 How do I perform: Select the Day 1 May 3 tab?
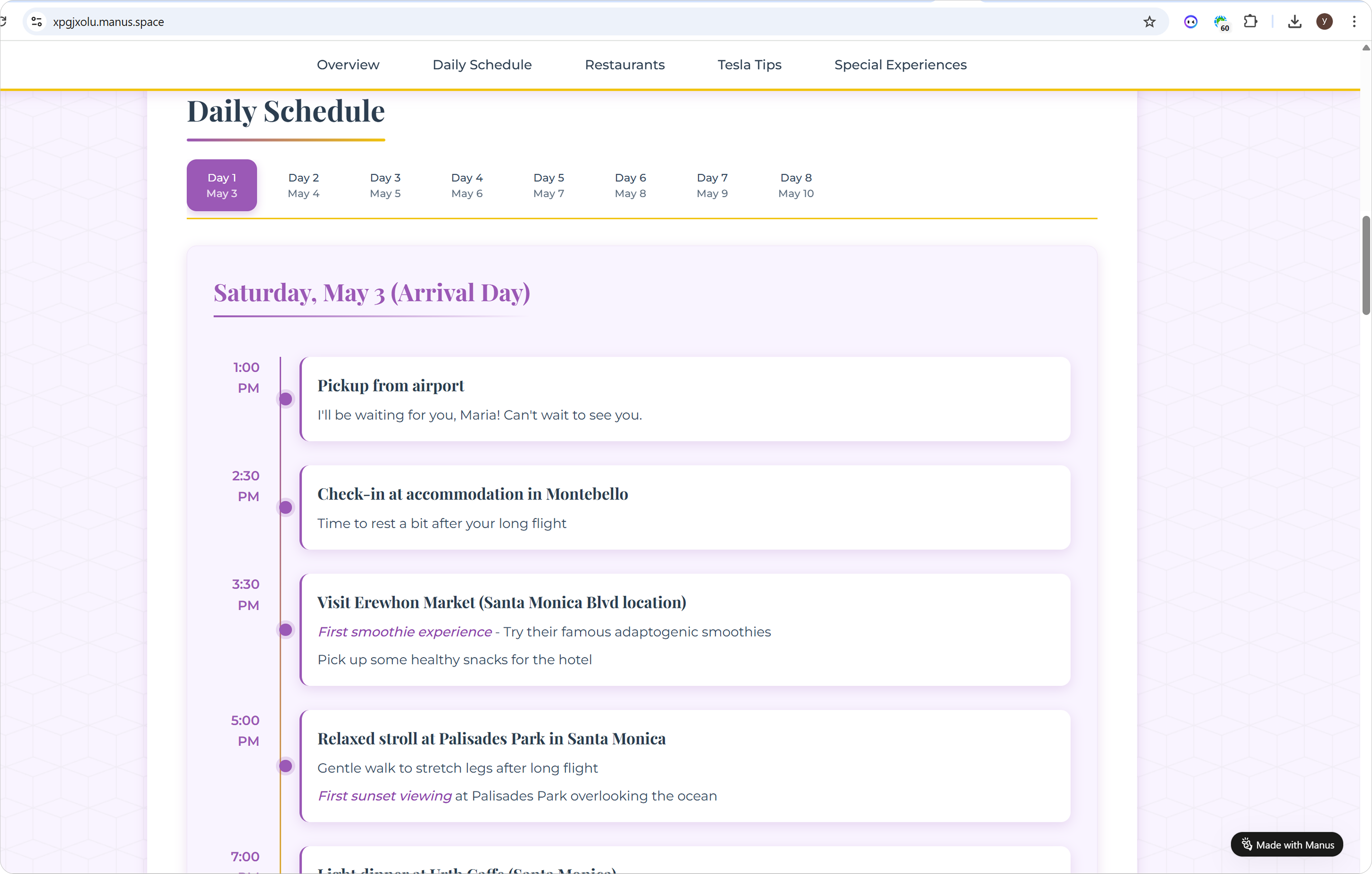tap(222, 185)
